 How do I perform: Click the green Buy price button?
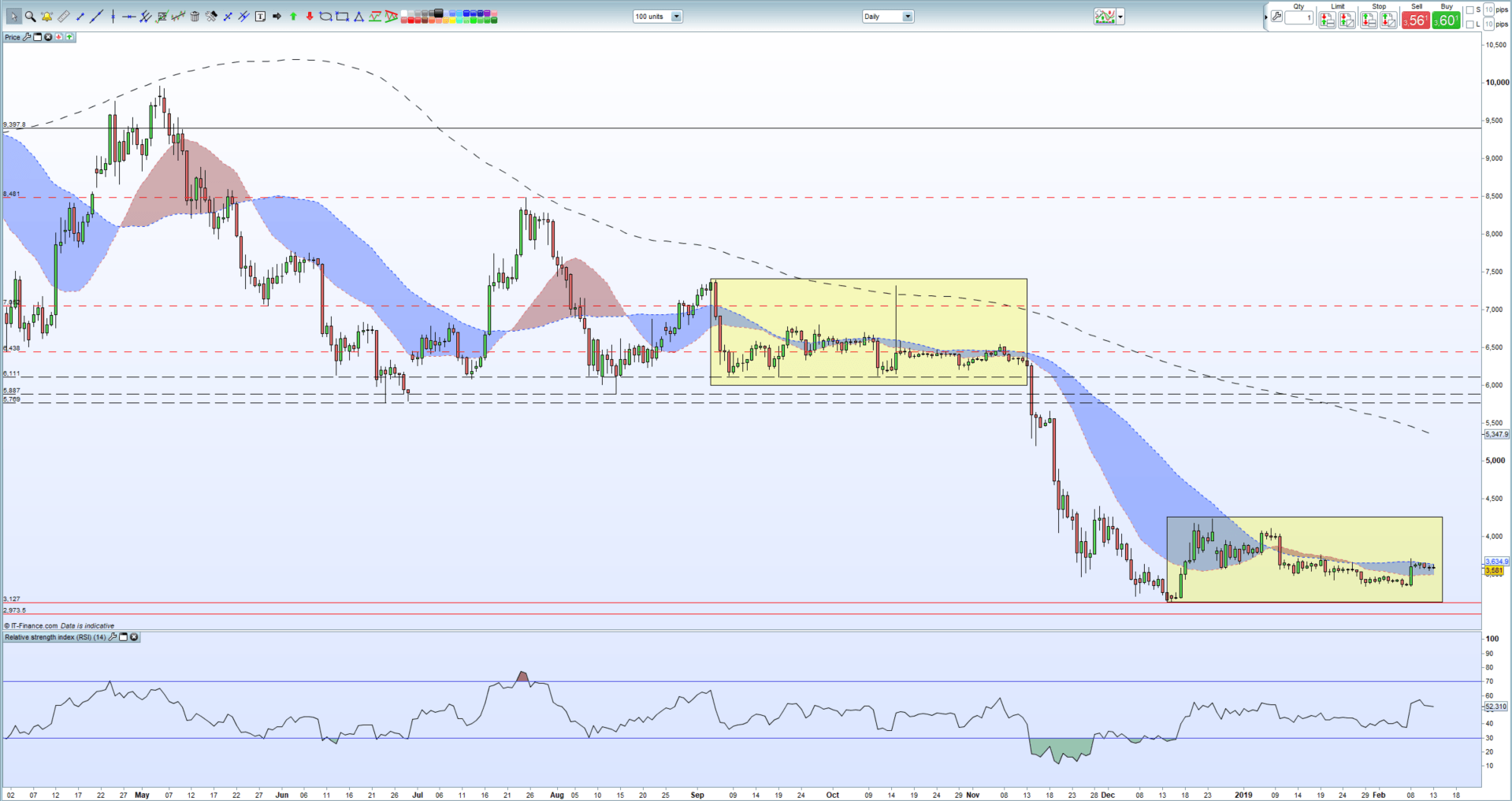pyautogui.click(x=1446, y=20)
